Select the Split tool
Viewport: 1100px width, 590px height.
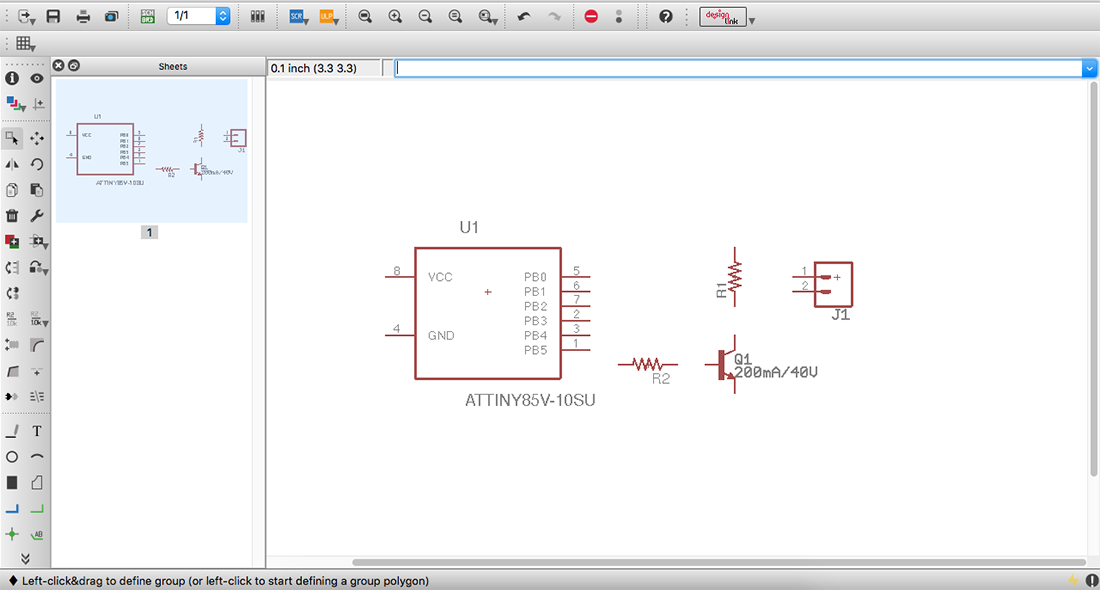(12, 371)
